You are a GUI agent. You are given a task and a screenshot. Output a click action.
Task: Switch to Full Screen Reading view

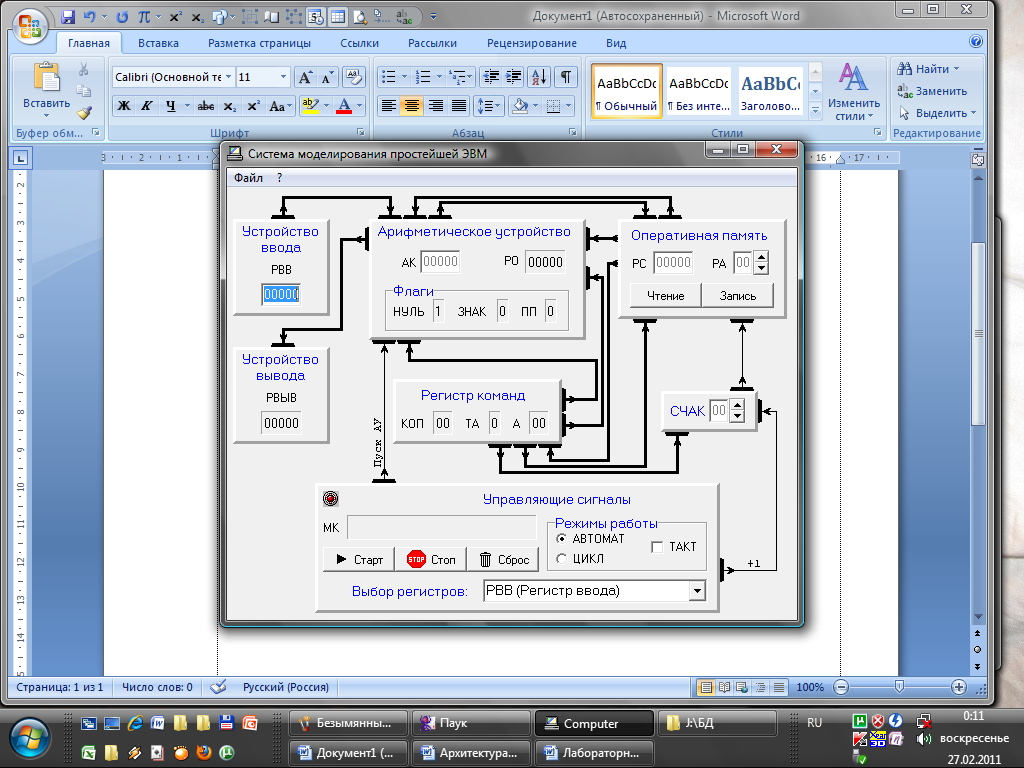(x=724, y=687)
